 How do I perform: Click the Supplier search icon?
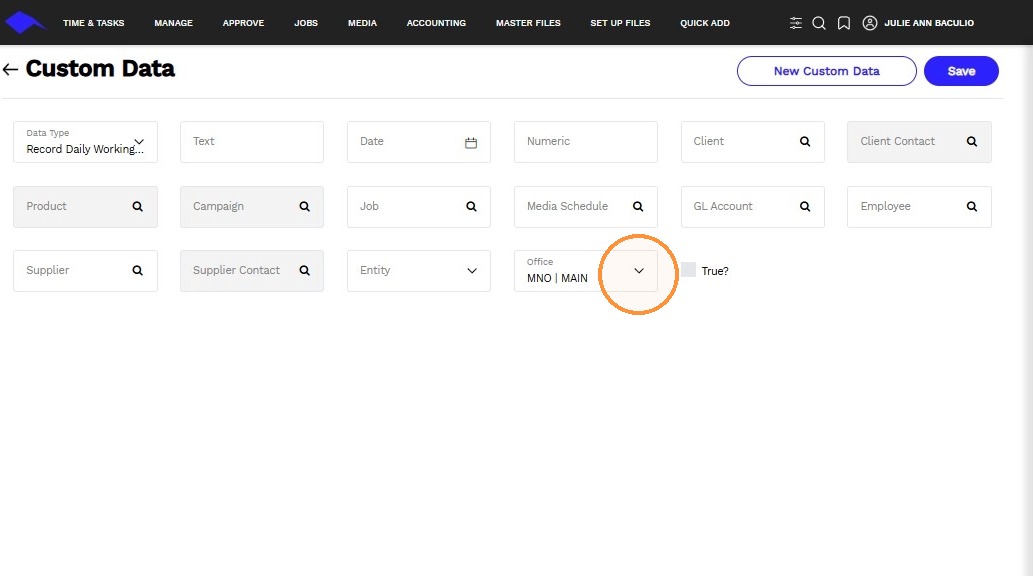click(x=138, y=270)
